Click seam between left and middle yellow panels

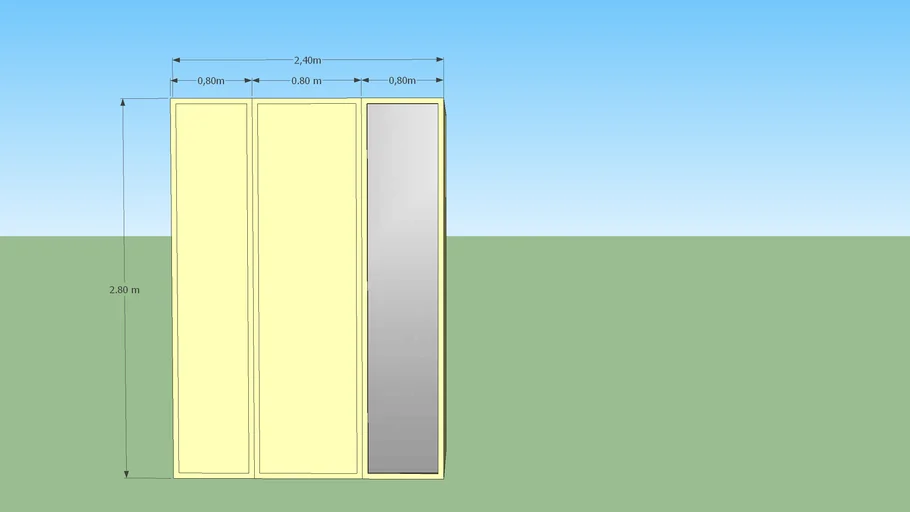253,288
